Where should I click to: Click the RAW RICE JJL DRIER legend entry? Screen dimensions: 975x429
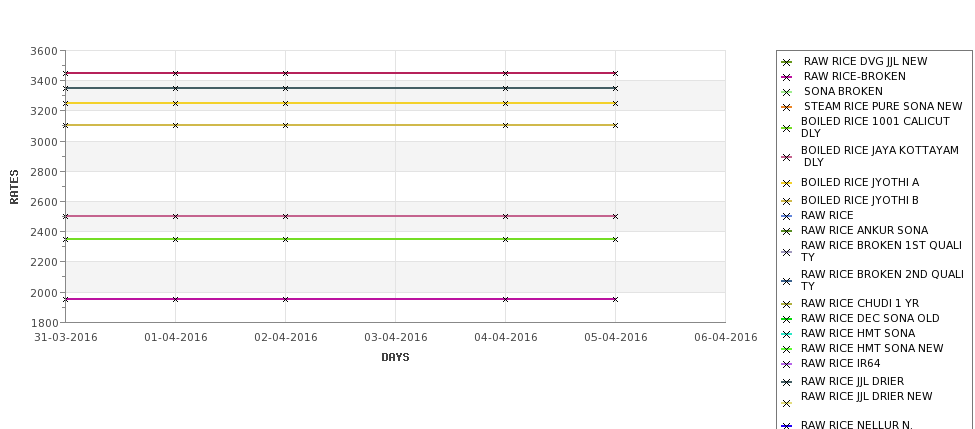click(852, 382)
